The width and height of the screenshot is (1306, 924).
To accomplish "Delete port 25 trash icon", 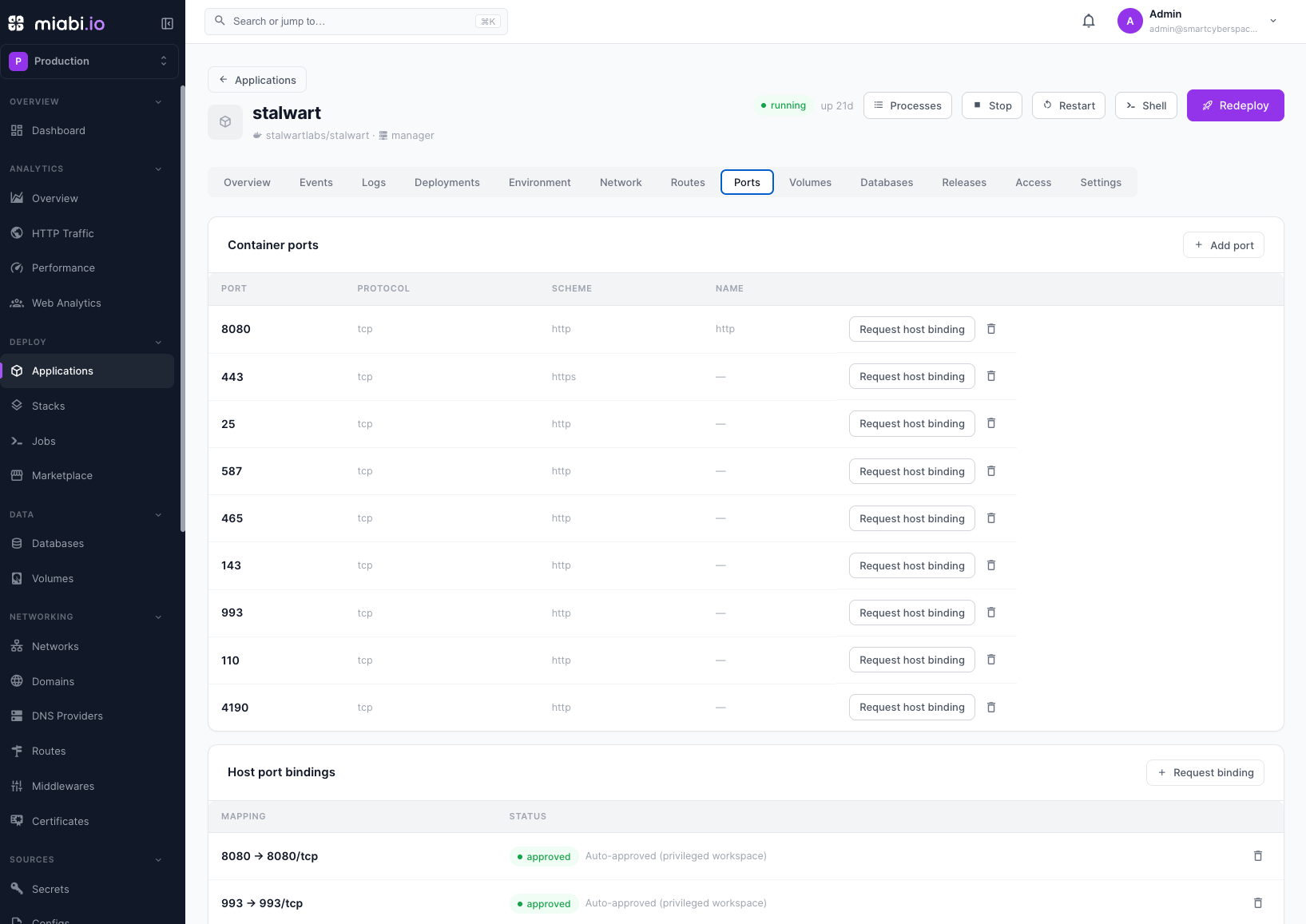I will 991,423.
